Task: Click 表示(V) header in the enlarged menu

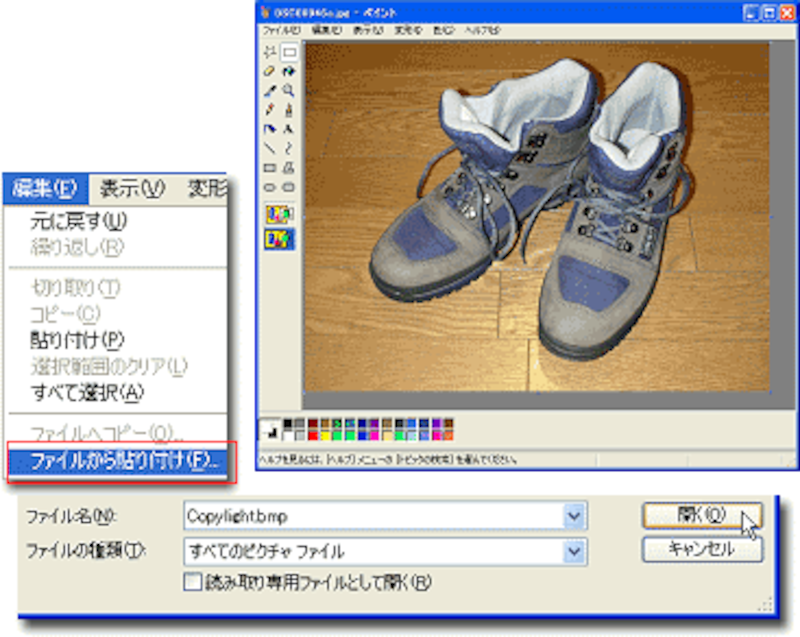Action: click(133, 189)
